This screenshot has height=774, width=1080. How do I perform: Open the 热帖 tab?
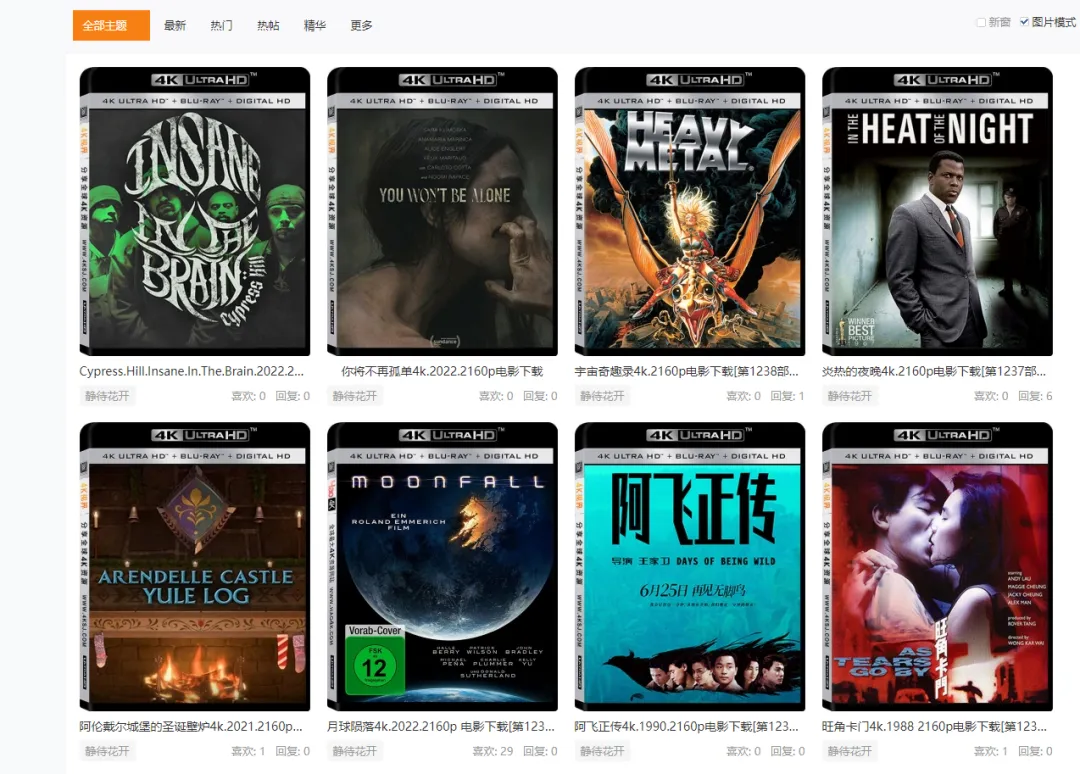point(268,25)
